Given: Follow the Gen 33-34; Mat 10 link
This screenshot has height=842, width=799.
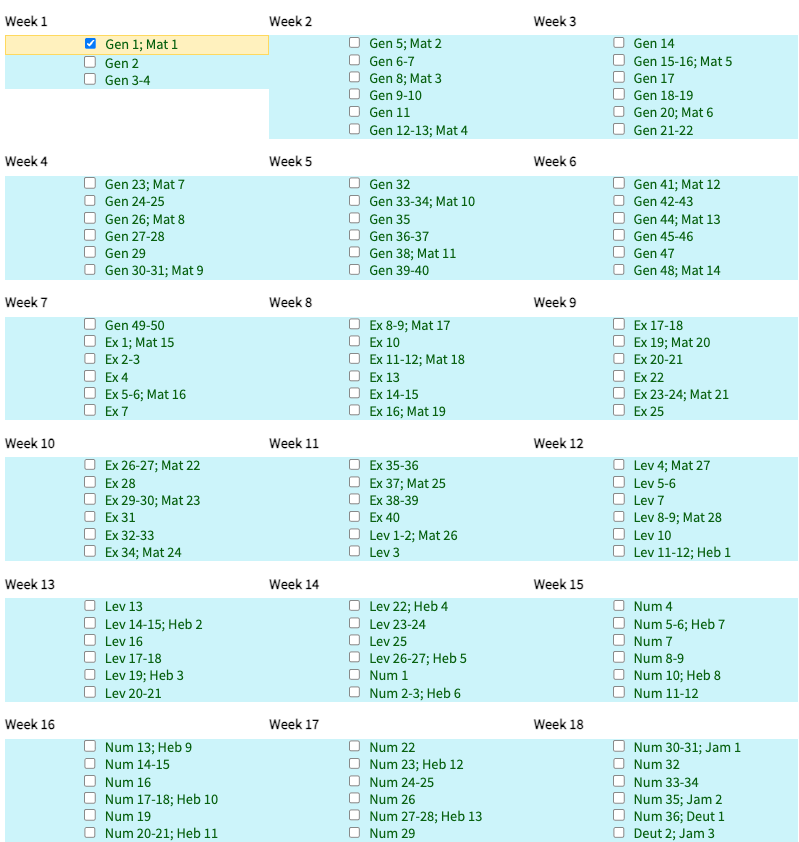Looking at the screenshot, I should (x=422, y=202).
